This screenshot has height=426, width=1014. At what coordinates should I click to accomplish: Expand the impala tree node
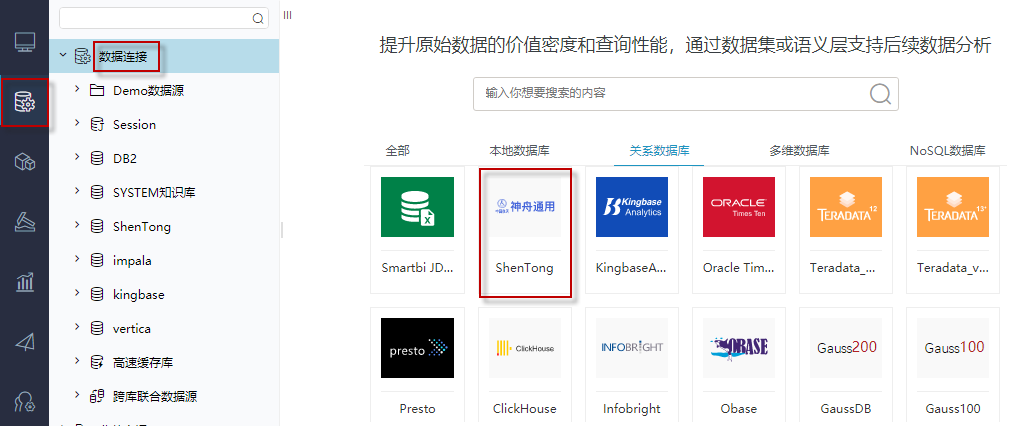[77, 260]
